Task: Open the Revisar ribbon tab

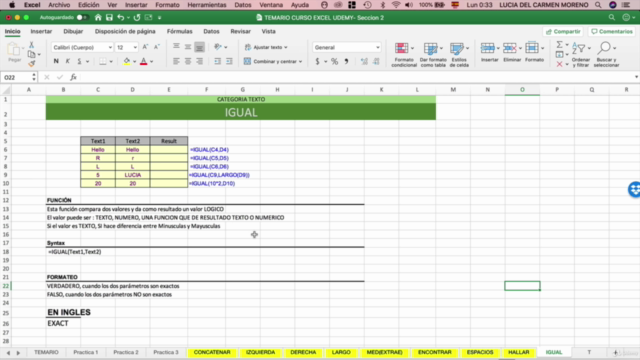Action: 240,31
